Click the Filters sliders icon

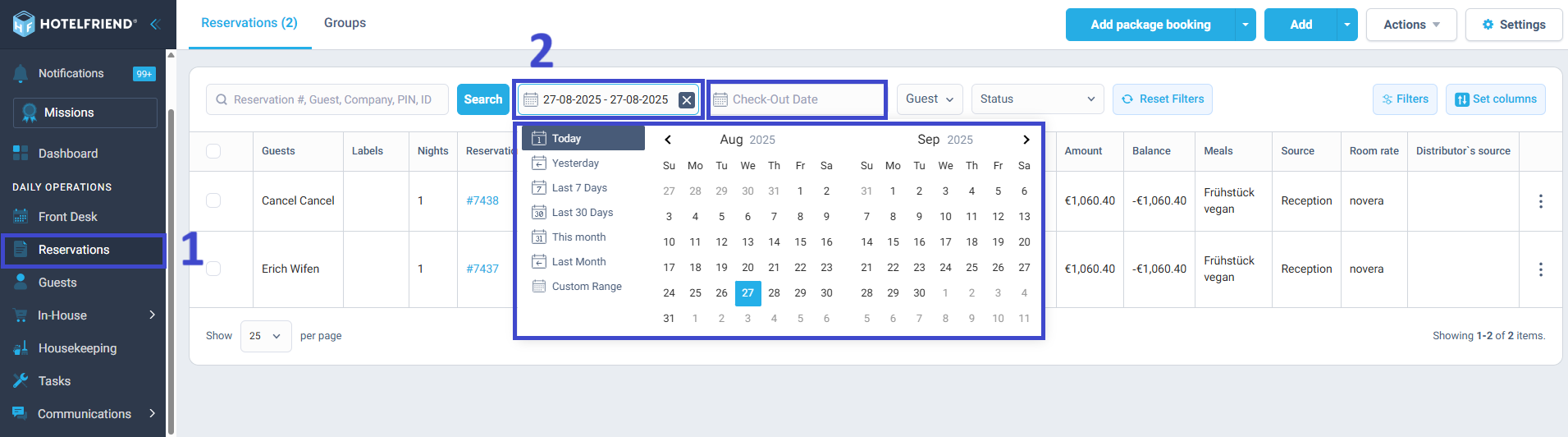[x=1387, y=99]
